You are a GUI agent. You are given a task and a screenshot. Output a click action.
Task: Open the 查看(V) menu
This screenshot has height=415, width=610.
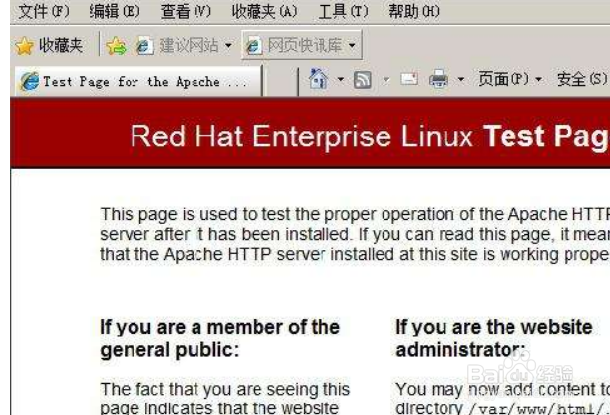pos(186,11)
